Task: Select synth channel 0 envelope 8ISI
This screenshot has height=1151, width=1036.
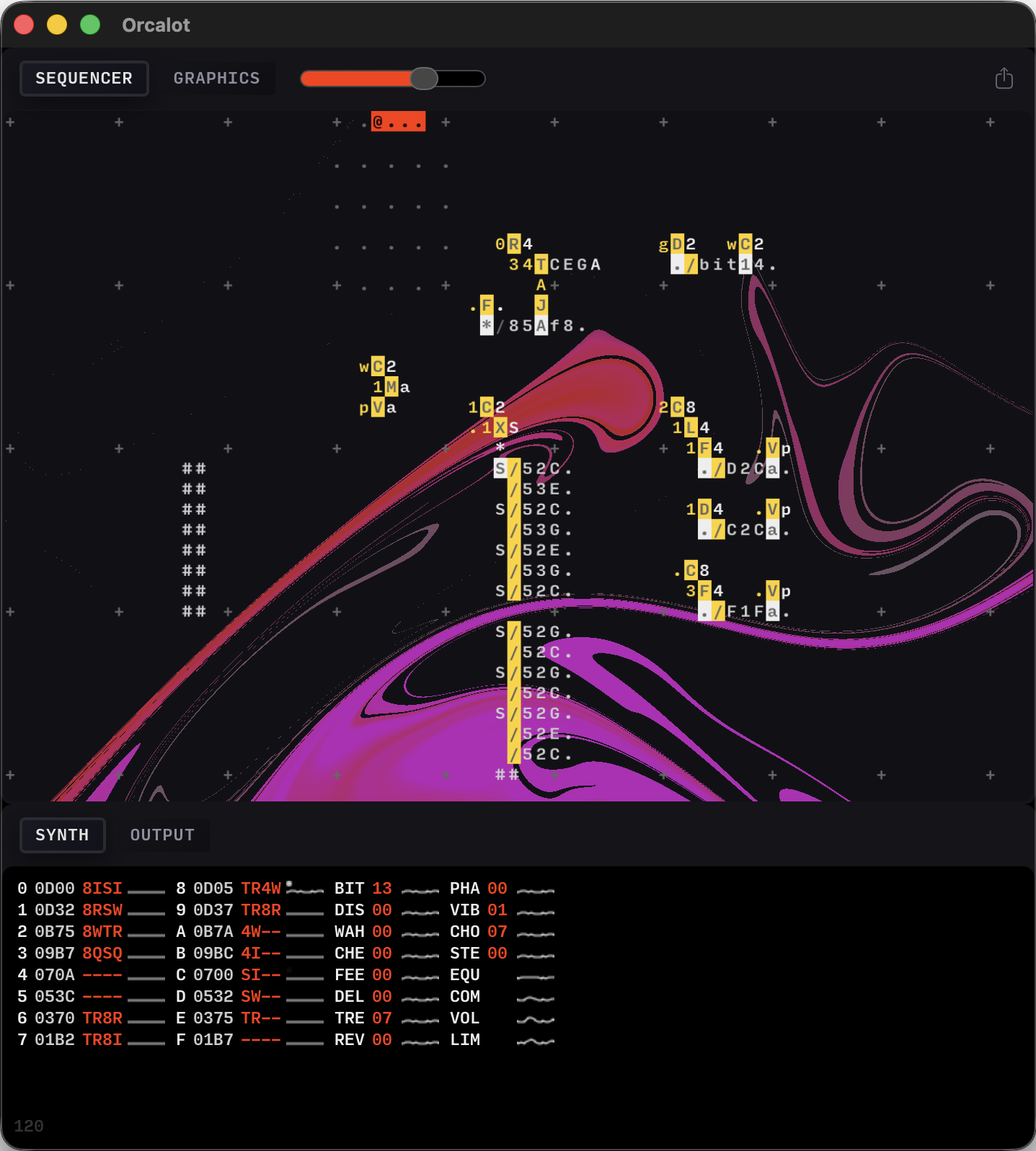Action: click(102, 889)
